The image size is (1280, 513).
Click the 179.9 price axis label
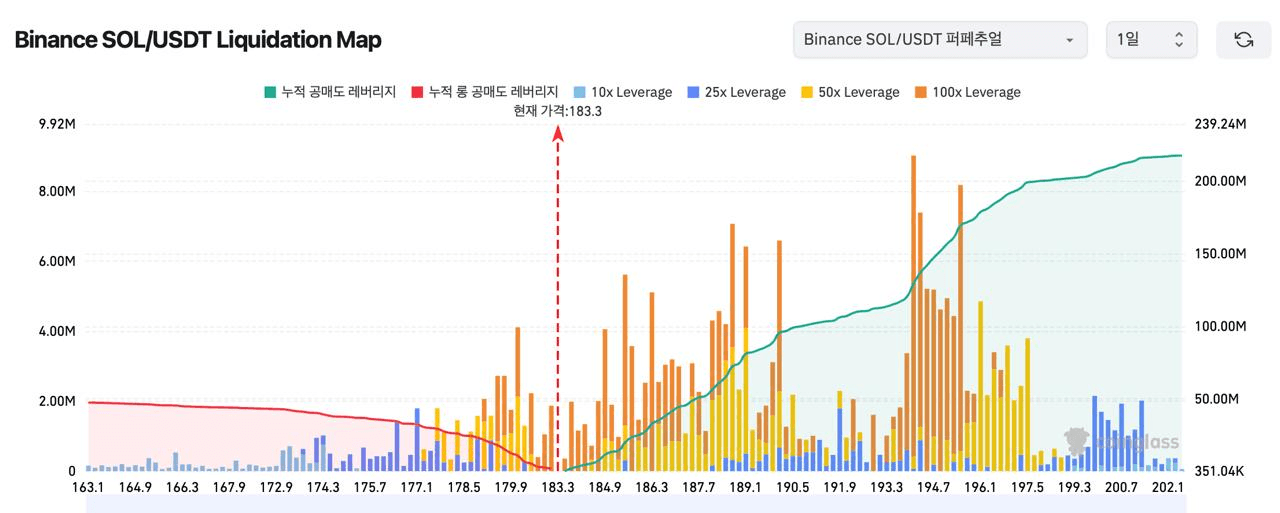pos(511,488)
